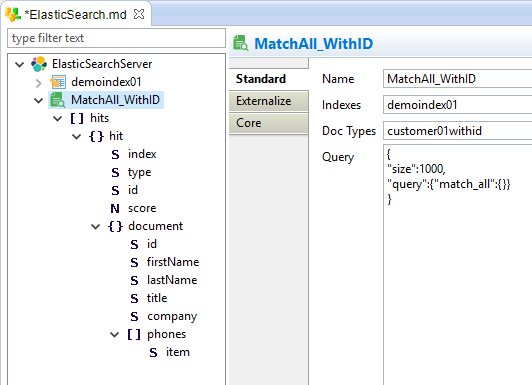Select the lastName field in tree
The image size is (532, 385).
pos(172,280)
